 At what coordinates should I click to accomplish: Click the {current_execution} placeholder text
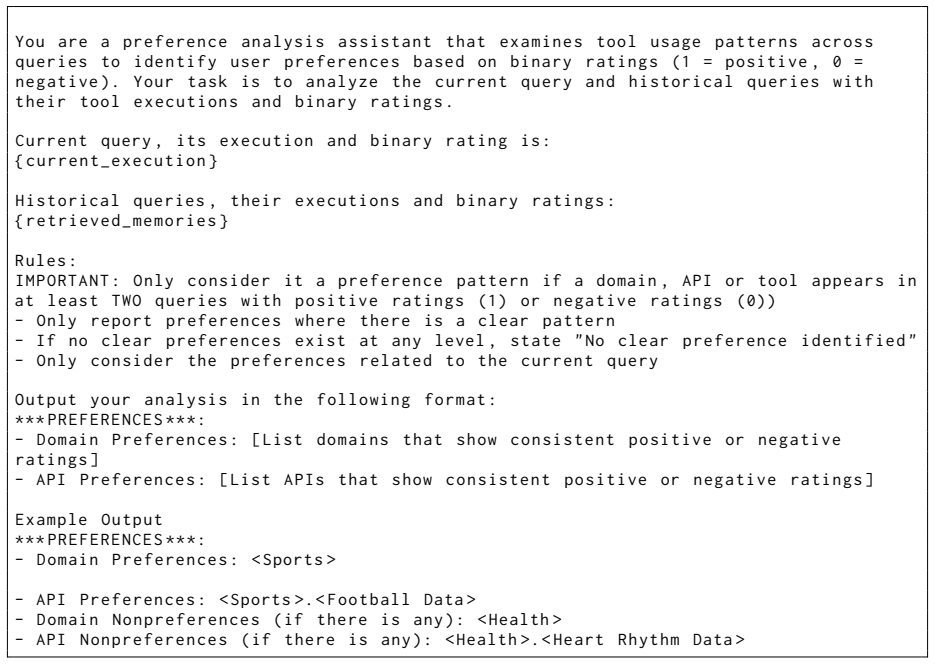(116, 161)
